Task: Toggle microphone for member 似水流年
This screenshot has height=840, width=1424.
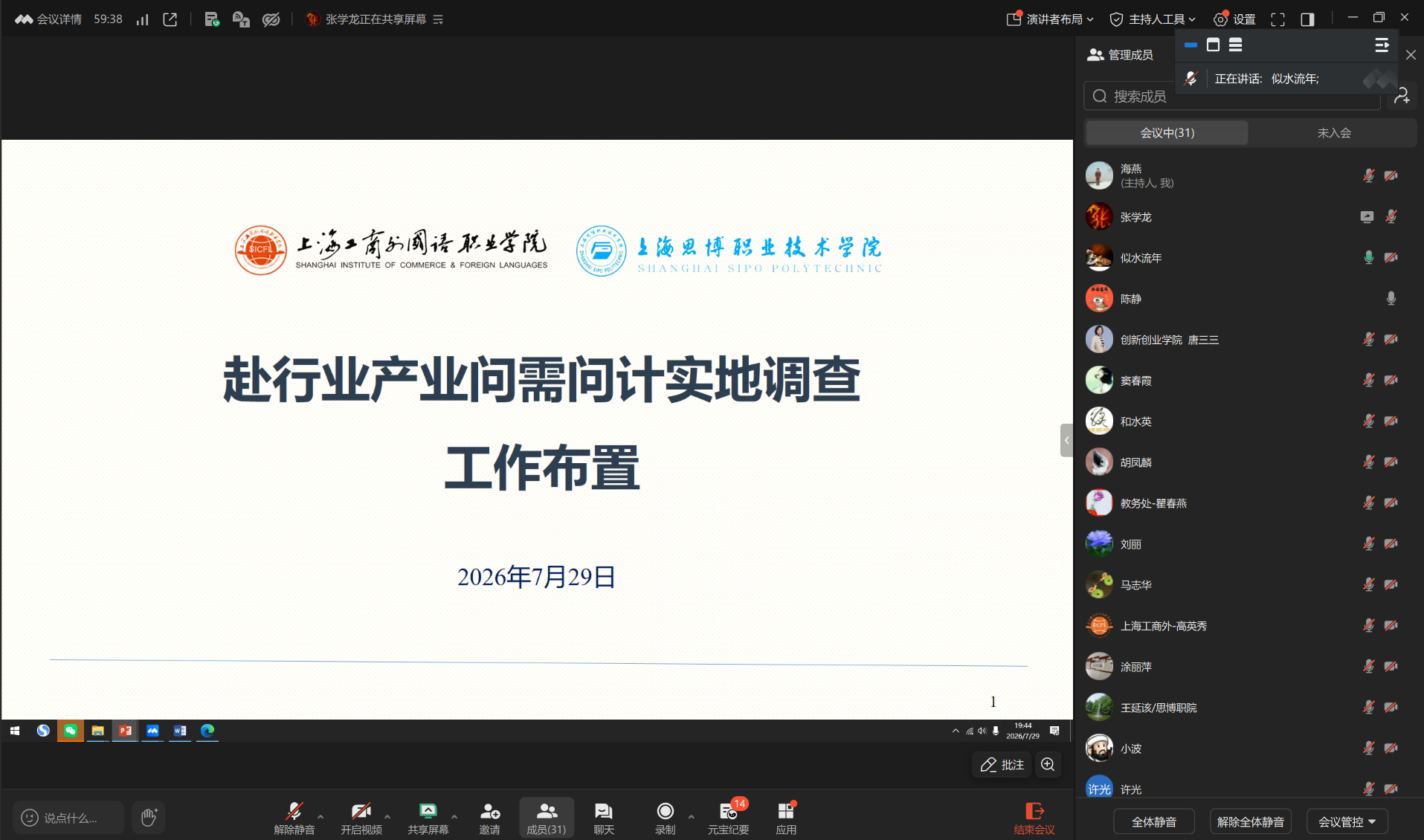Action: tap(1368, 258)
